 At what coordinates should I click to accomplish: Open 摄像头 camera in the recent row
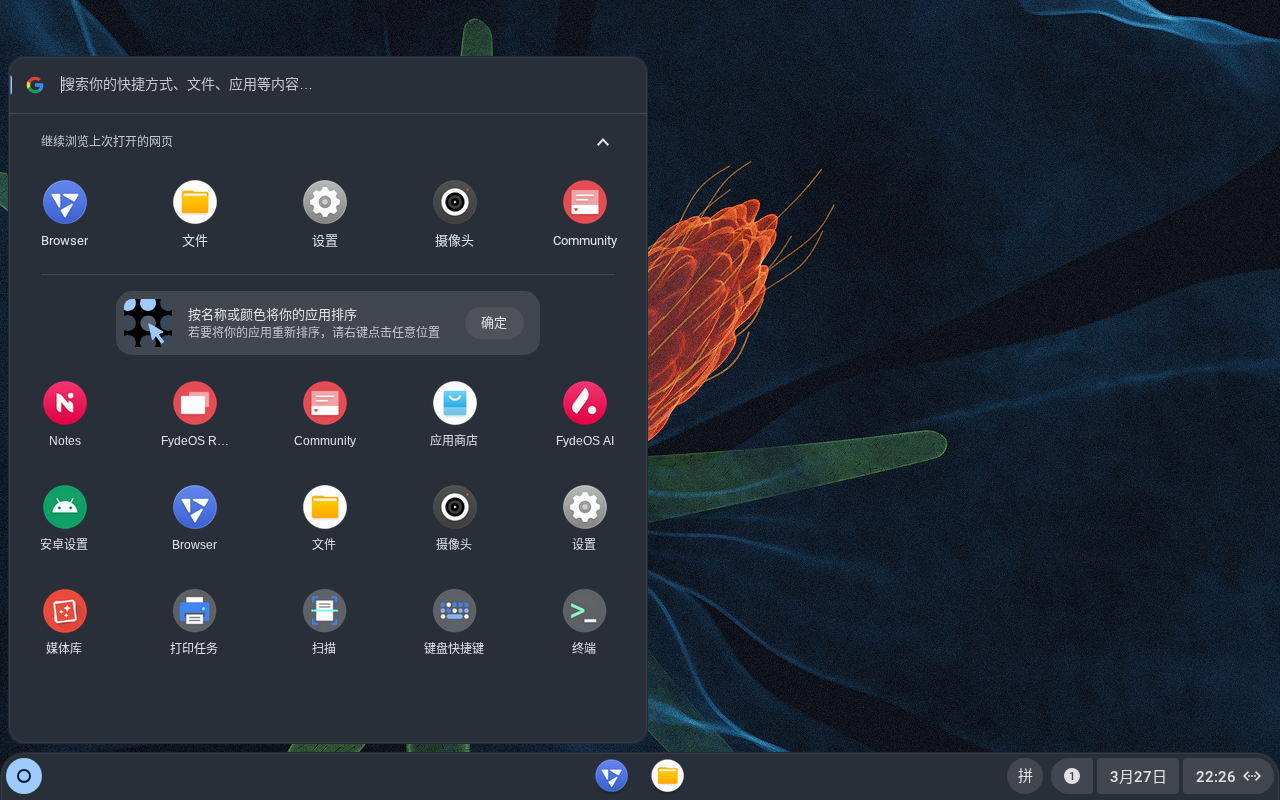pos(454,202)
